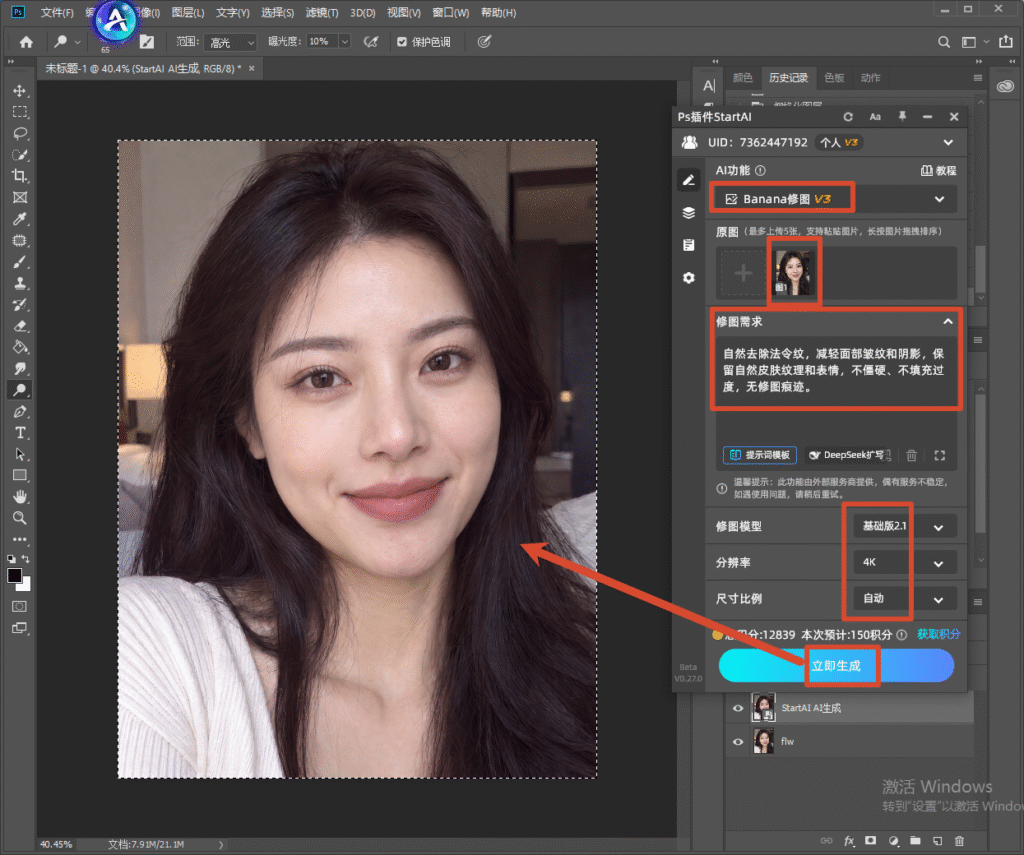This screenshot has height=855, width=1024.
Task: Open the 尺寸比例 ratio dropdown
Action: pos(905,598)
